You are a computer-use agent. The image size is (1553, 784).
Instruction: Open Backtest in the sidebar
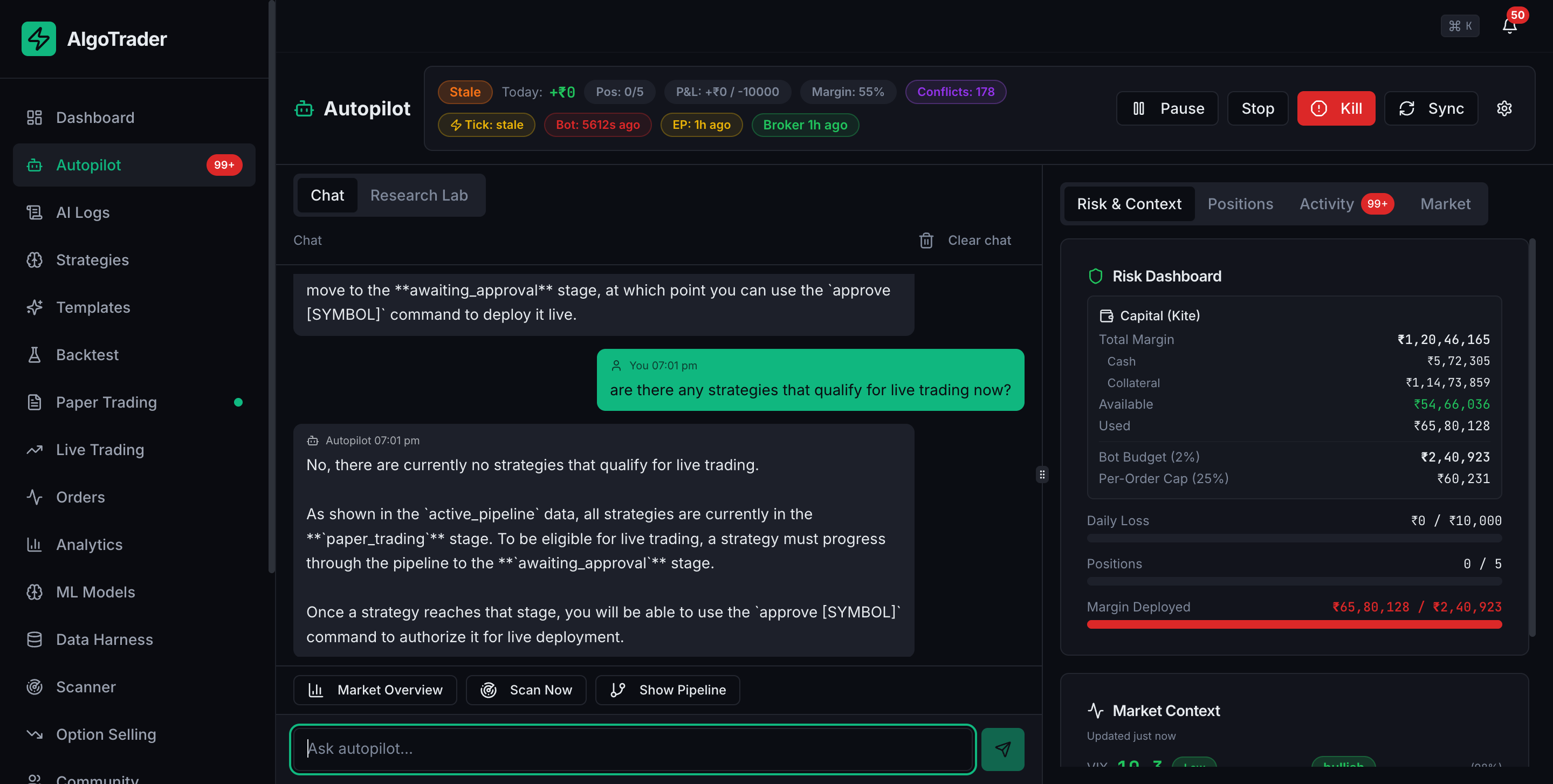pyautogui.click(x=134, y=355)
